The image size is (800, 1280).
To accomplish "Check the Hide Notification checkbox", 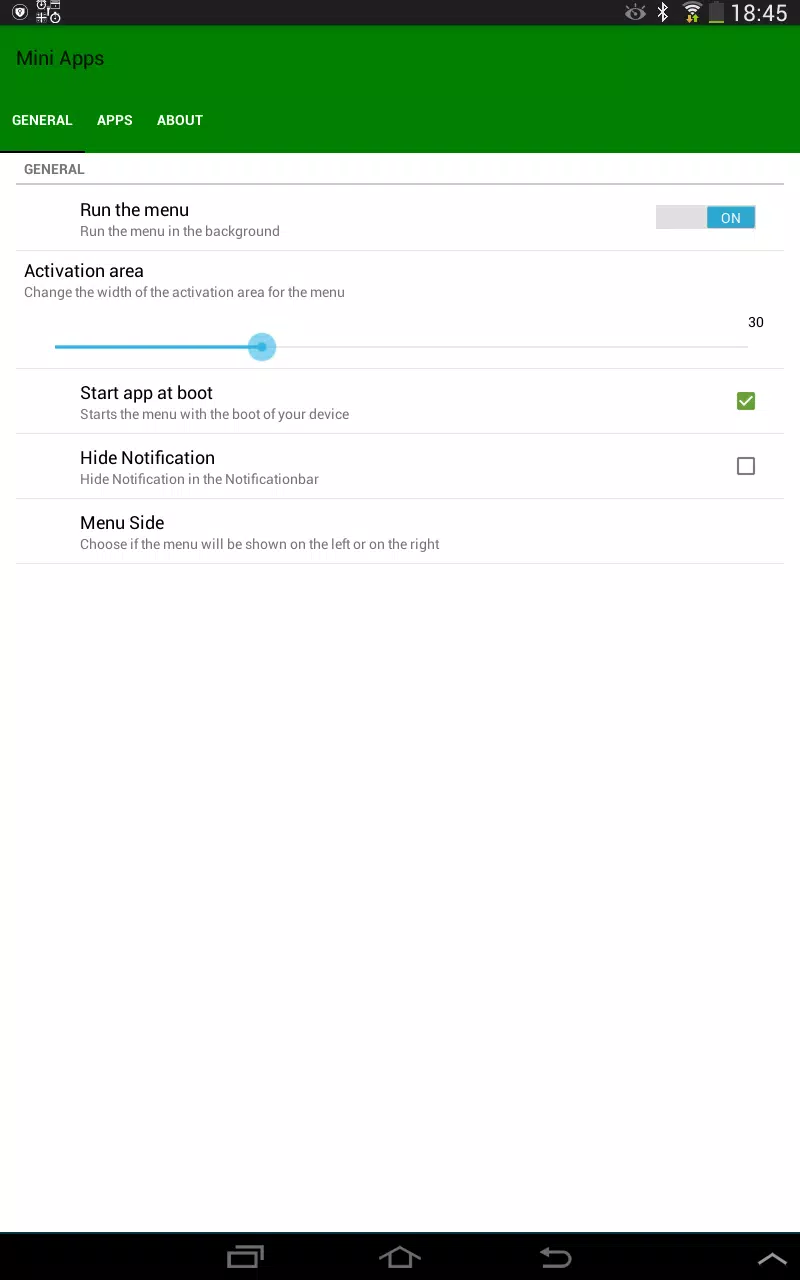I will click(x=746, y=466).
